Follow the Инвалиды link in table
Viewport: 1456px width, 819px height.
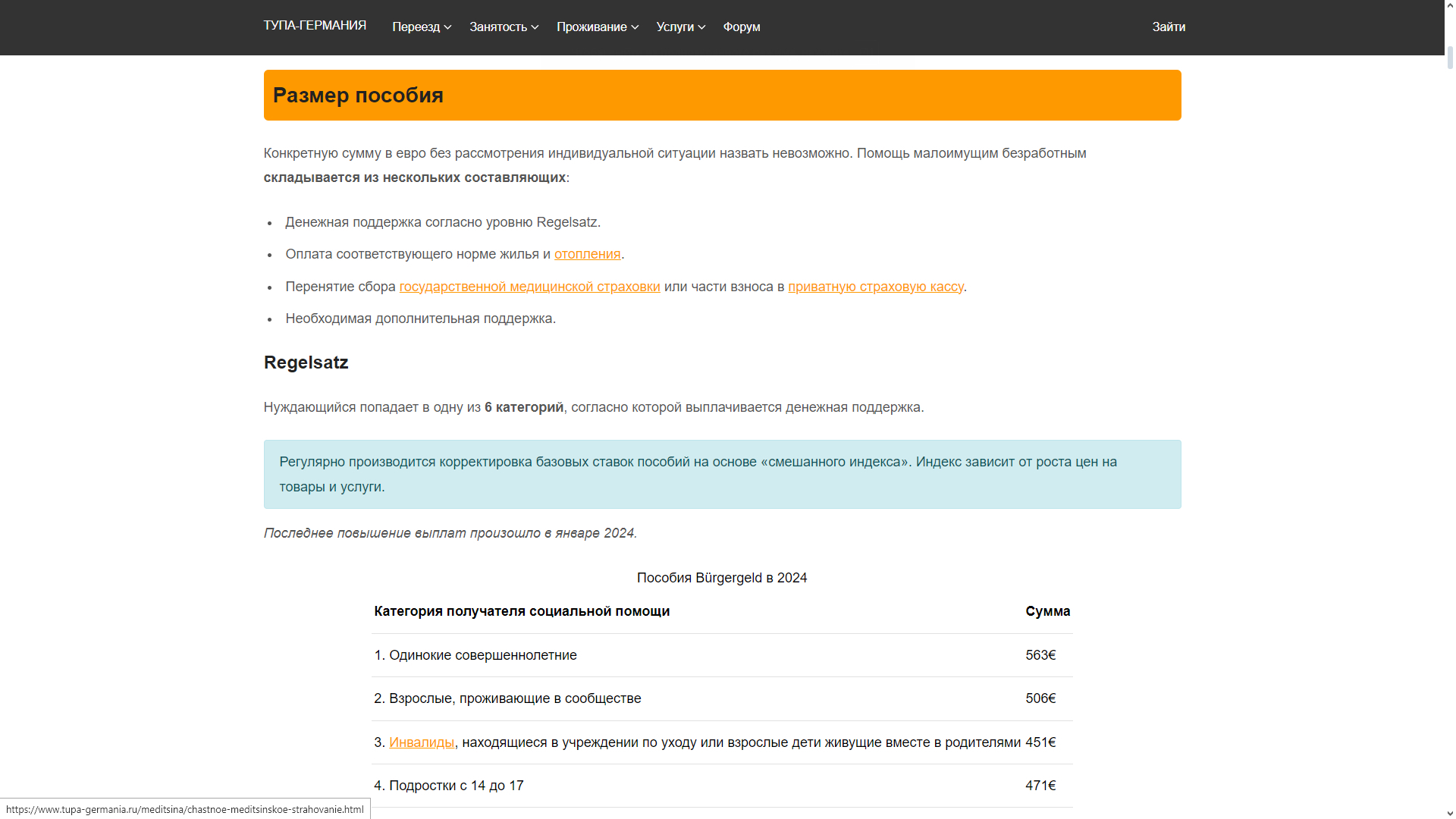422,742
